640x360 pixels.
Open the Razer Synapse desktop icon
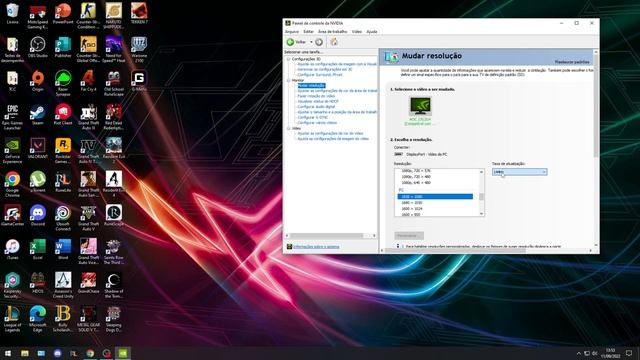63,83
